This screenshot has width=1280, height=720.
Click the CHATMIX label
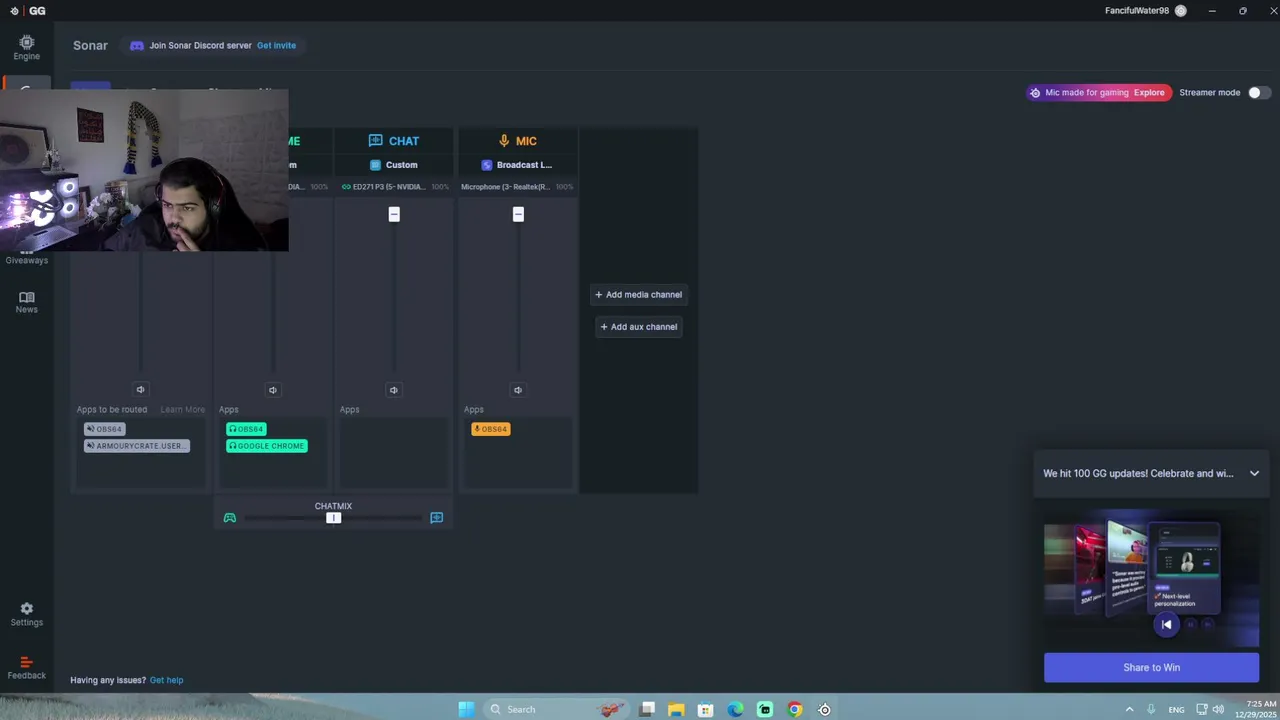pyautogui.click(x=333, y=506)
